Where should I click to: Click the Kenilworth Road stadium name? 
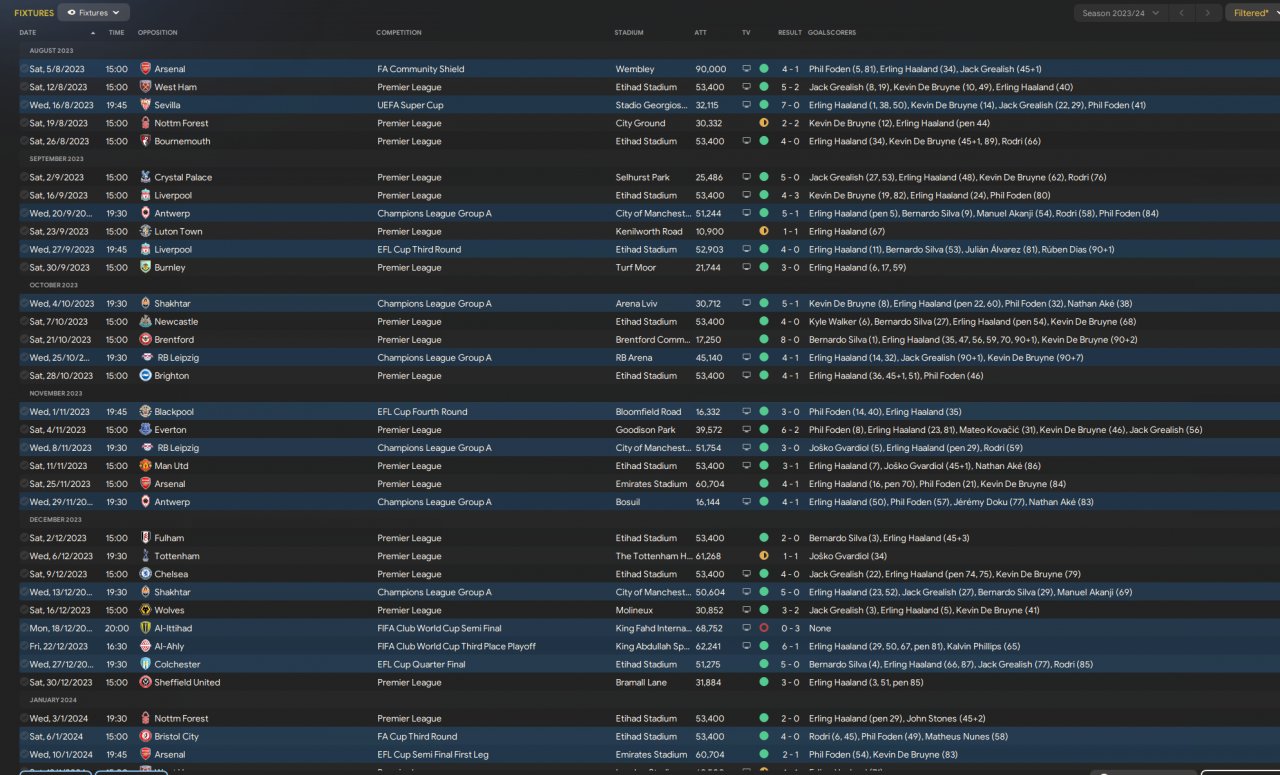point(649,231)
